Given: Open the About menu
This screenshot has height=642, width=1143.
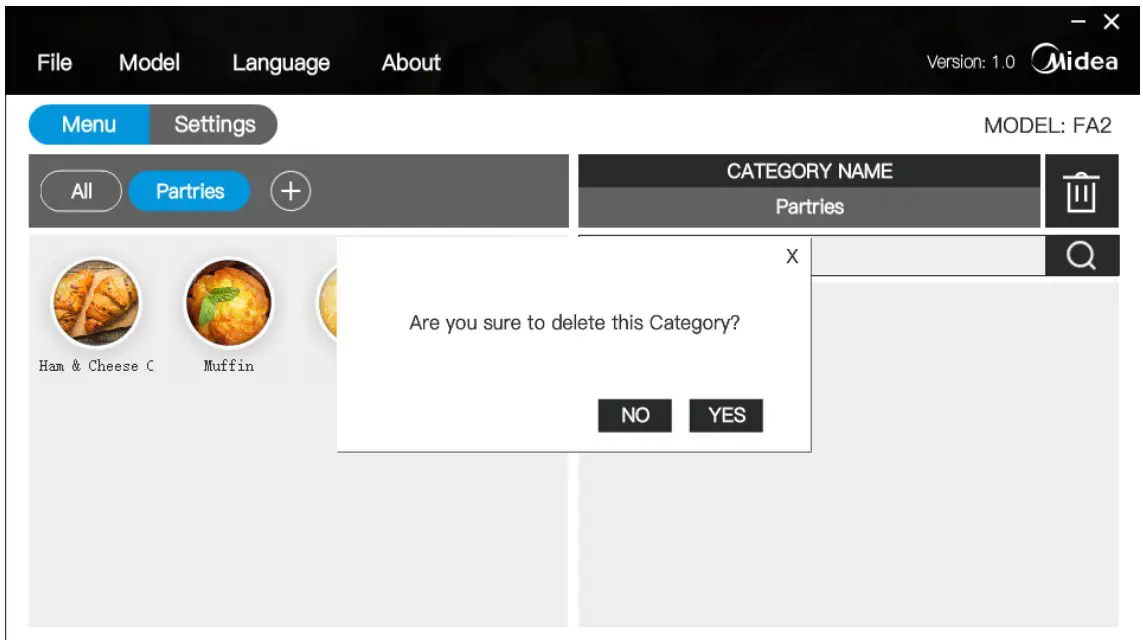Looking at the screenshot, I should coord(410,62).
